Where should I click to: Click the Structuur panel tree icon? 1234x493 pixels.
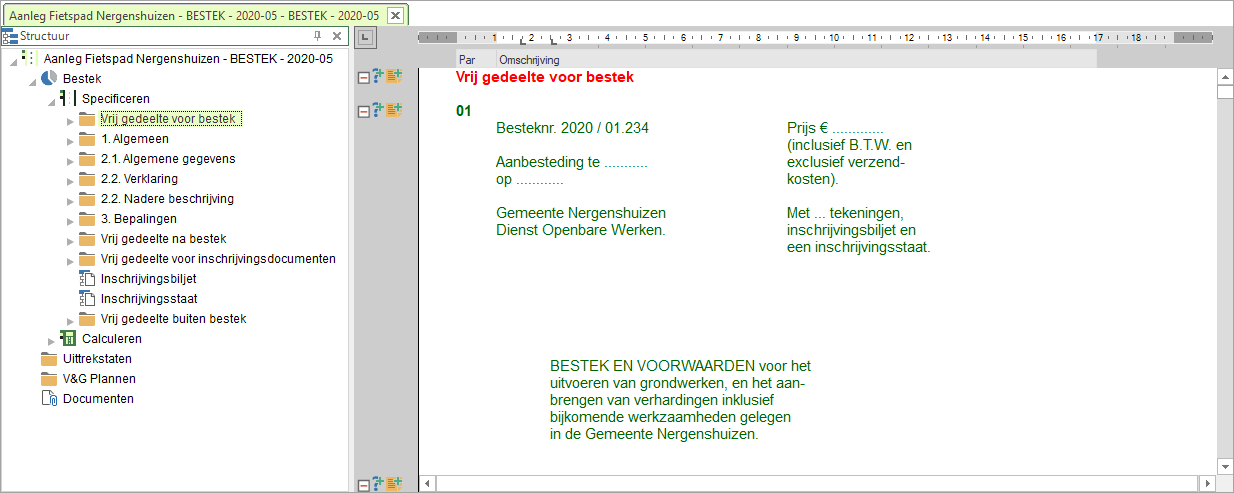pyautogui.click(x=9, y=36)
